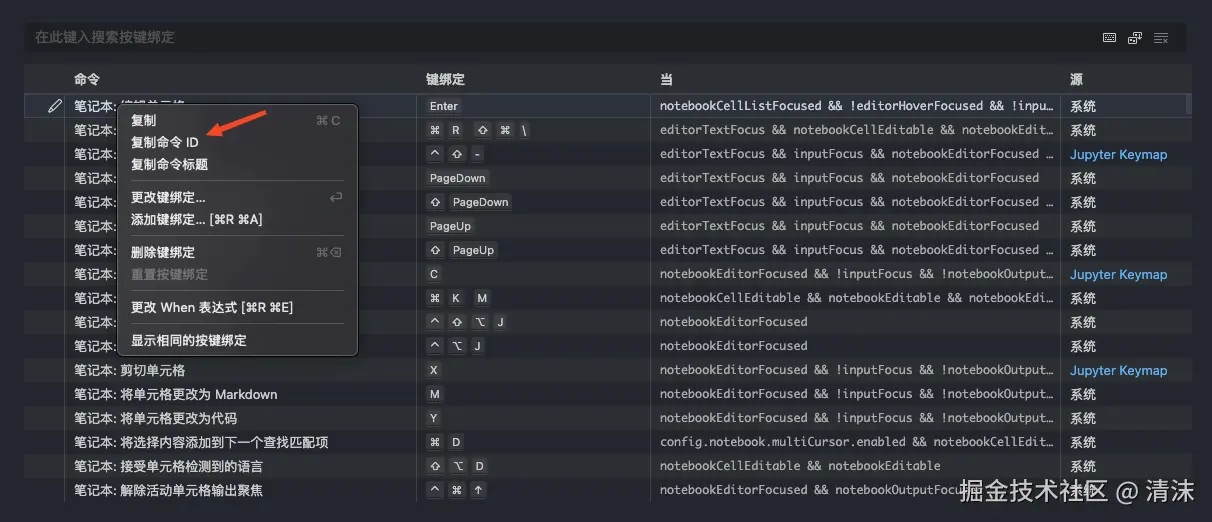The width and height of the screenshot is (1212, 522).
Task: Click the pencil edit icon in first row
Action: (55, 106)
